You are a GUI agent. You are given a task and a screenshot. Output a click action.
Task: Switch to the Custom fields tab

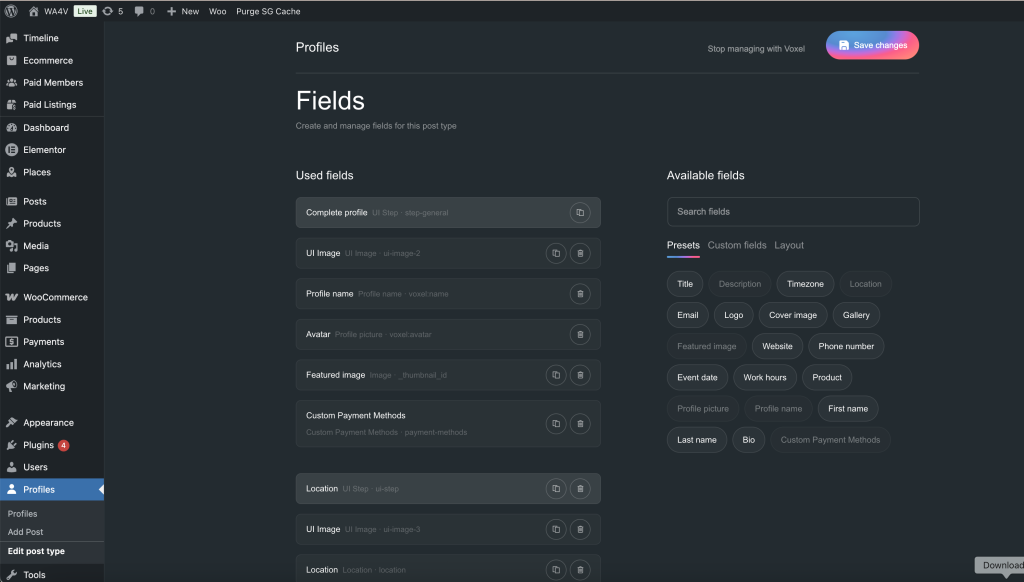pyautogui.click(x=736, y=245)
